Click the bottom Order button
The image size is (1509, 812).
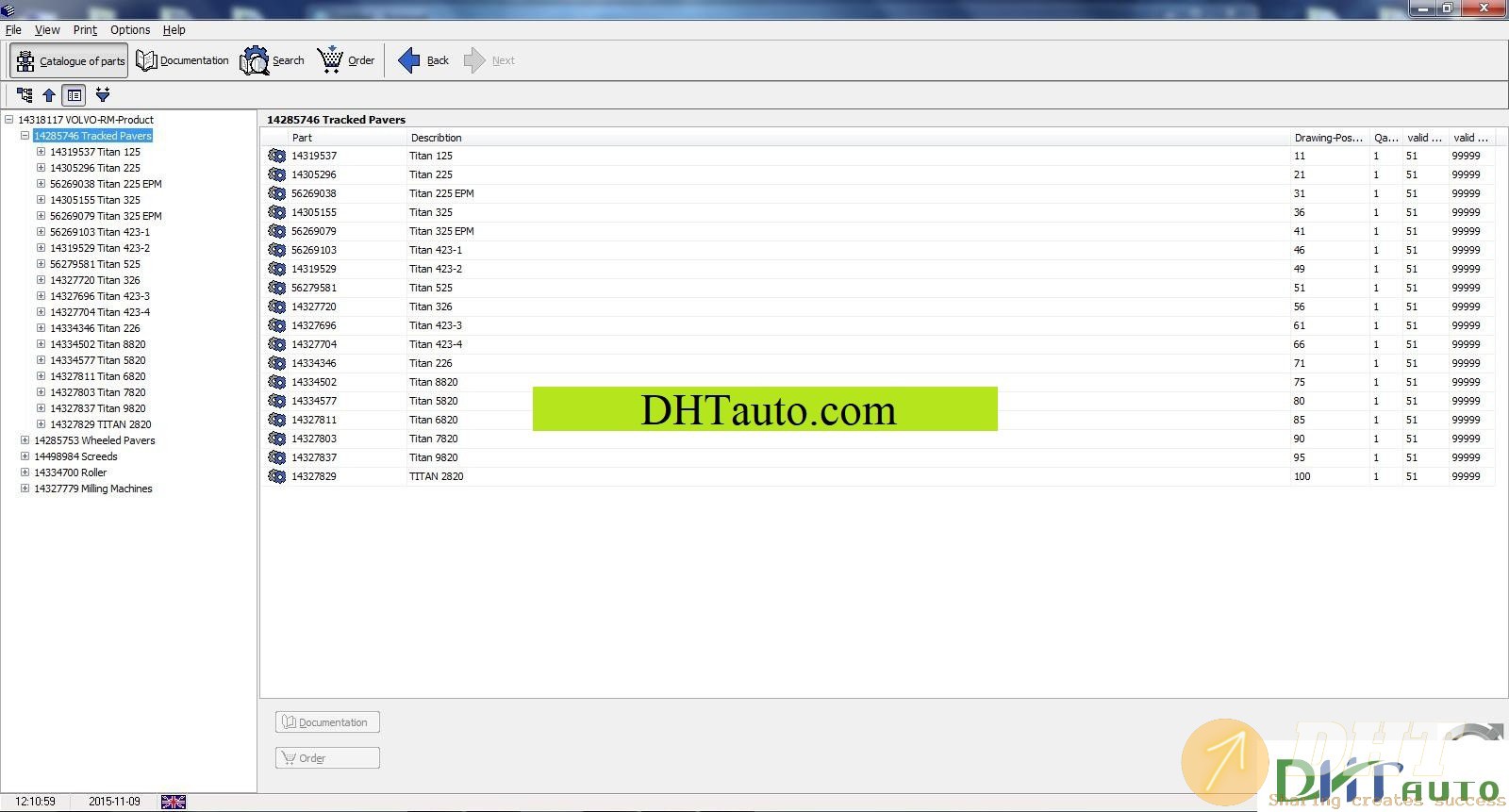point(327,758)
